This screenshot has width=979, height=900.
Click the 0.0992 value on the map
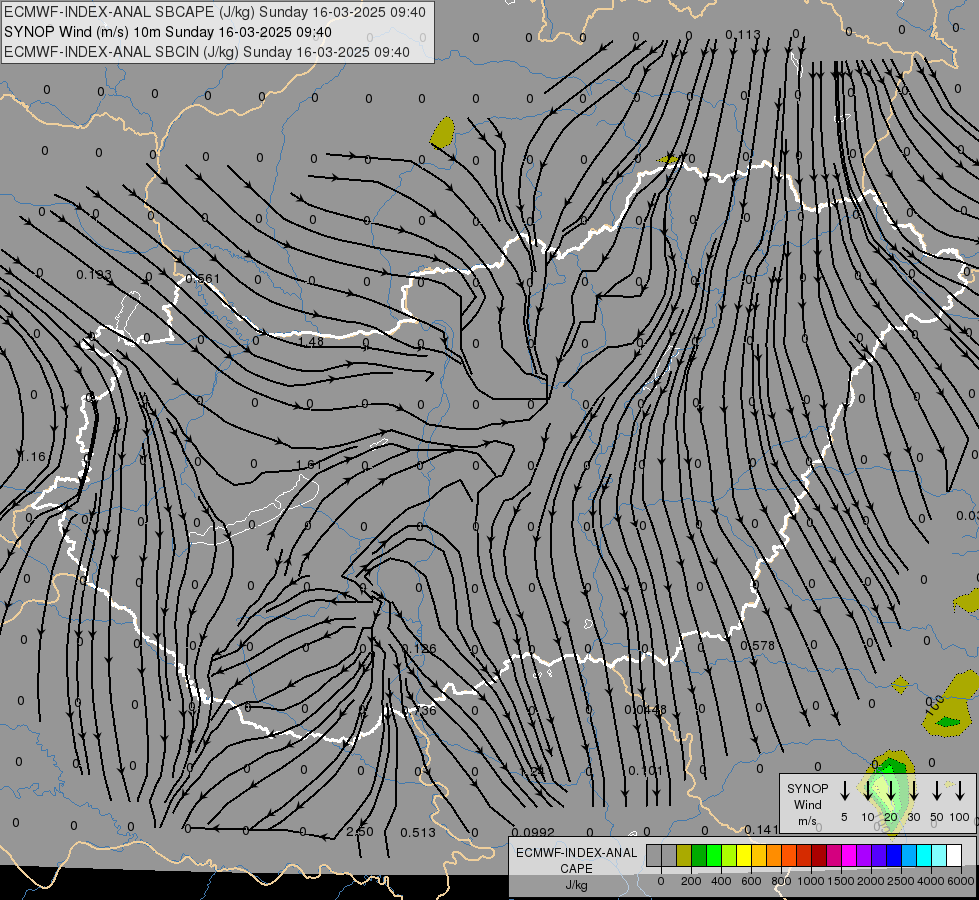[533, 833]
